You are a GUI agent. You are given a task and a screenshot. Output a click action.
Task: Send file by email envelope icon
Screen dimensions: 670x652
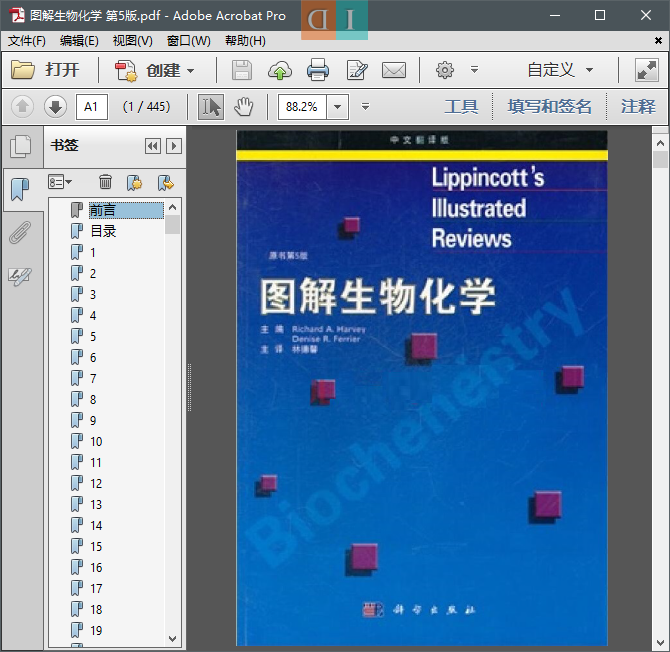tap(394, 70)
